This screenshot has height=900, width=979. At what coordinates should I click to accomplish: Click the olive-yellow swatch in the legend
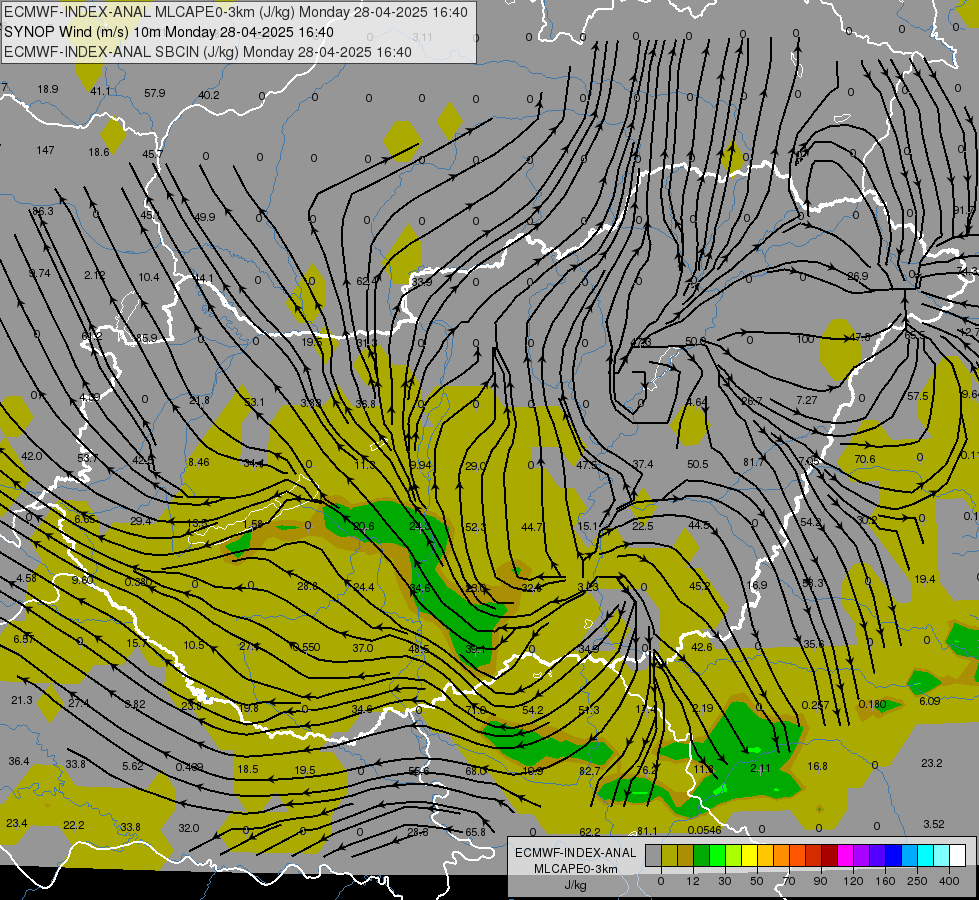click(x=669, y=855)
